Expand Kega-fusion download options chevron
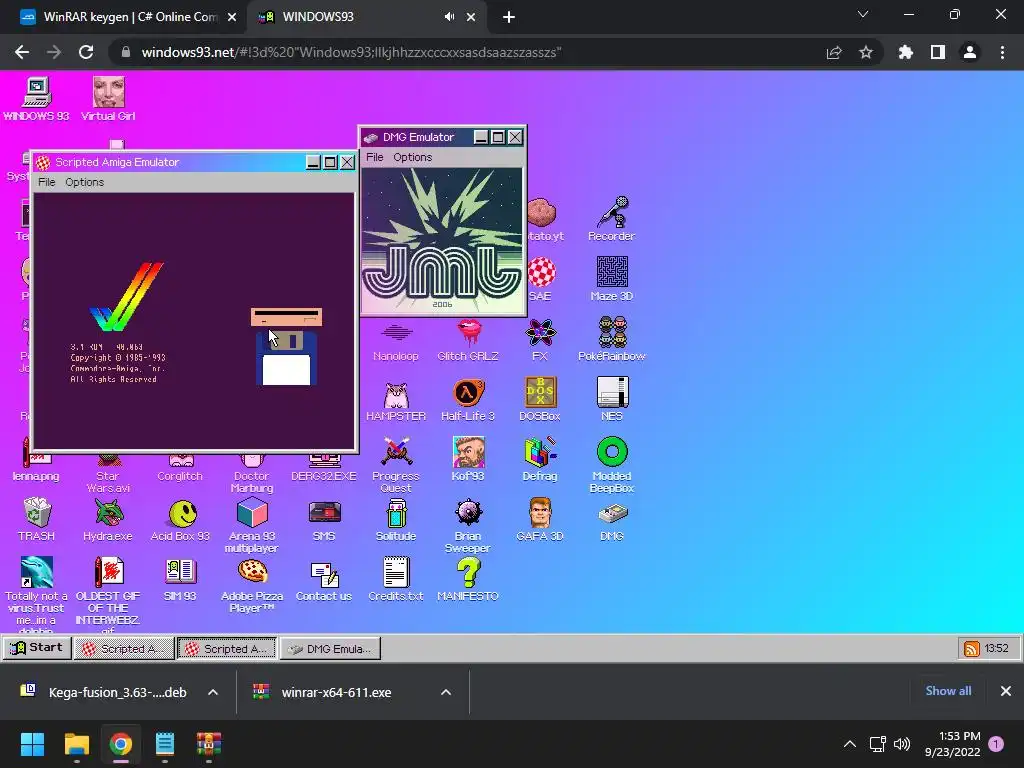 (x=213, y=692)
